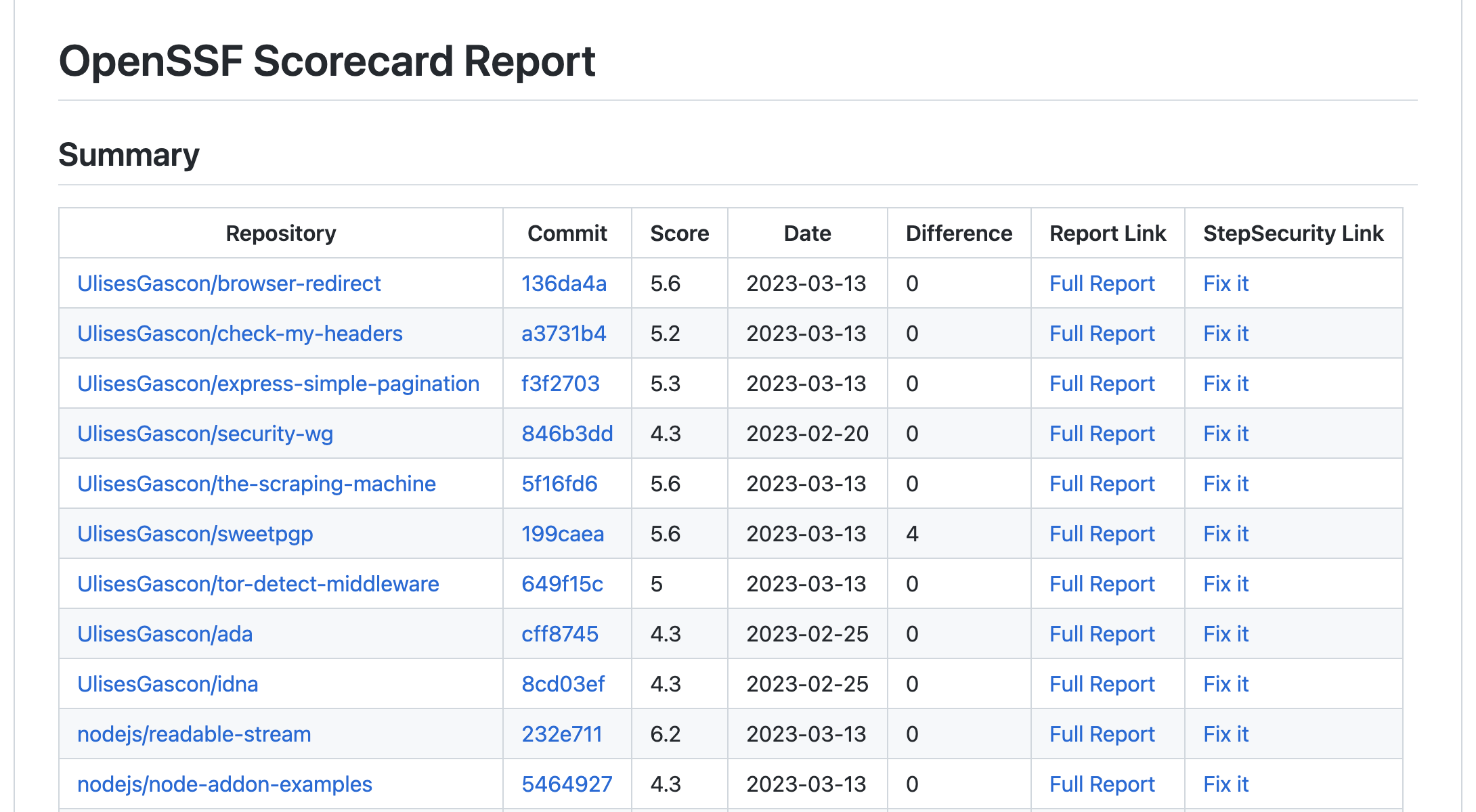
Task: Click commit hash 5464927
Action: pos(567,784)
